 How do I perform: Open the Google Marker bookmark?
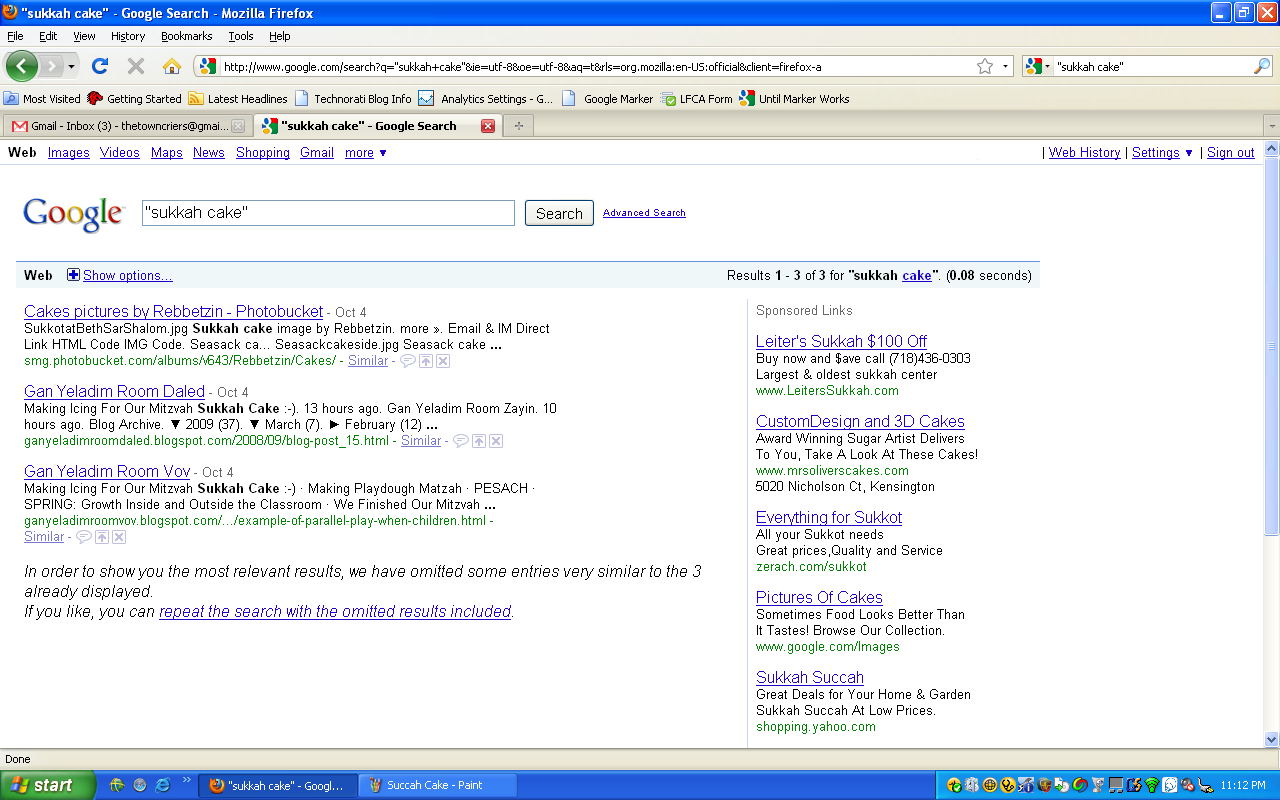(608, 99)
